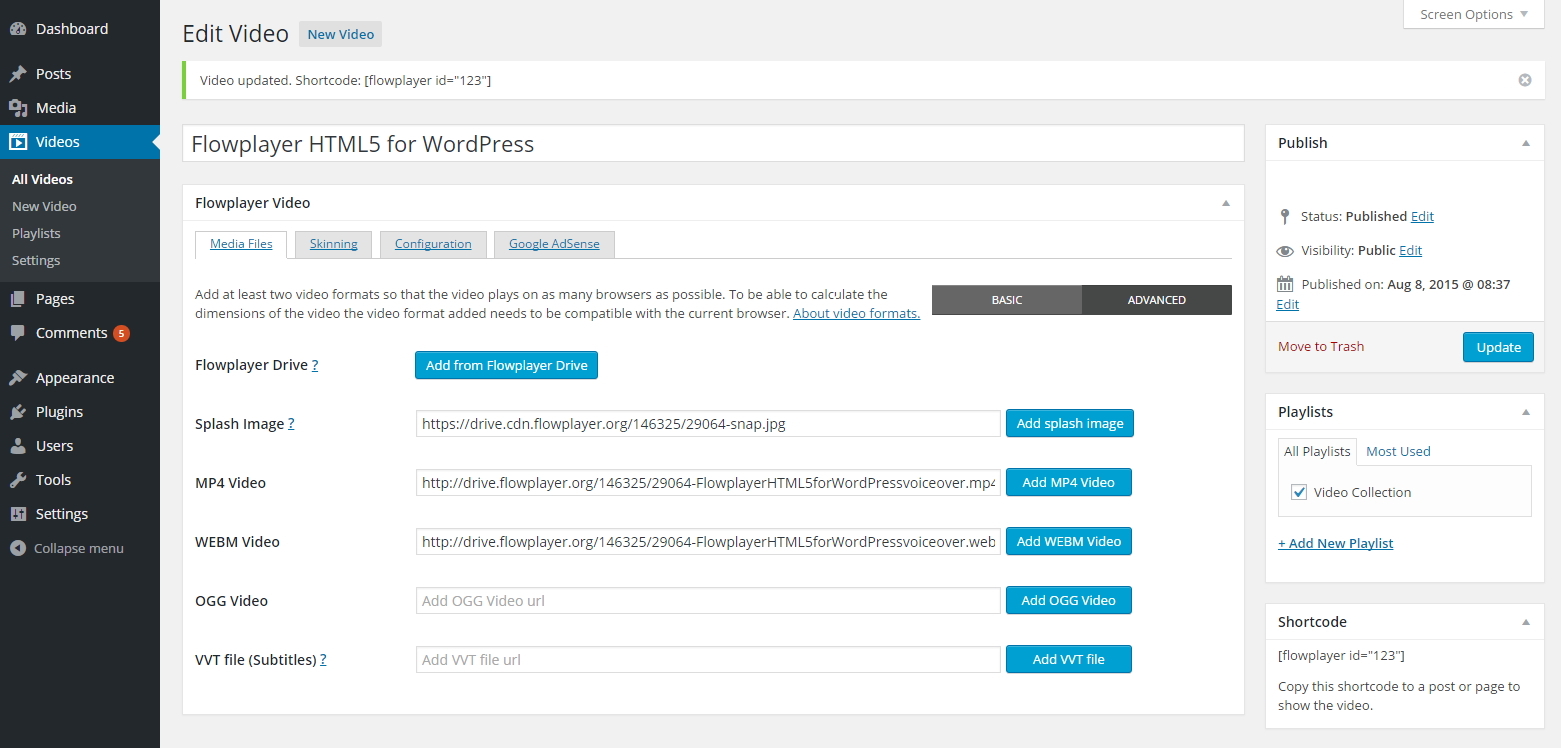This screenshot has height=748, width=1561.
Task: Click the Visibility eye icon
Action: click(1285, 250)
